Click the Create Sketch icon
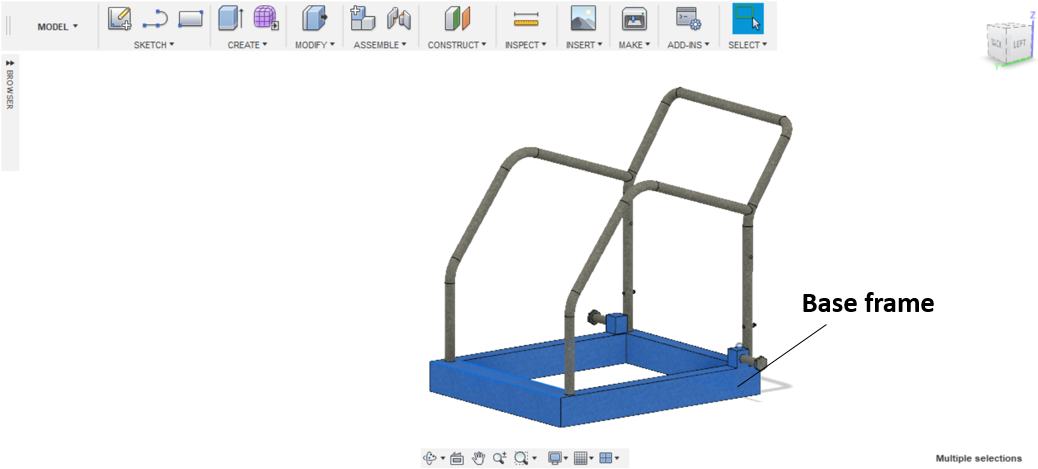Viewport: 1038px width, 469px height. coord(120,19)
